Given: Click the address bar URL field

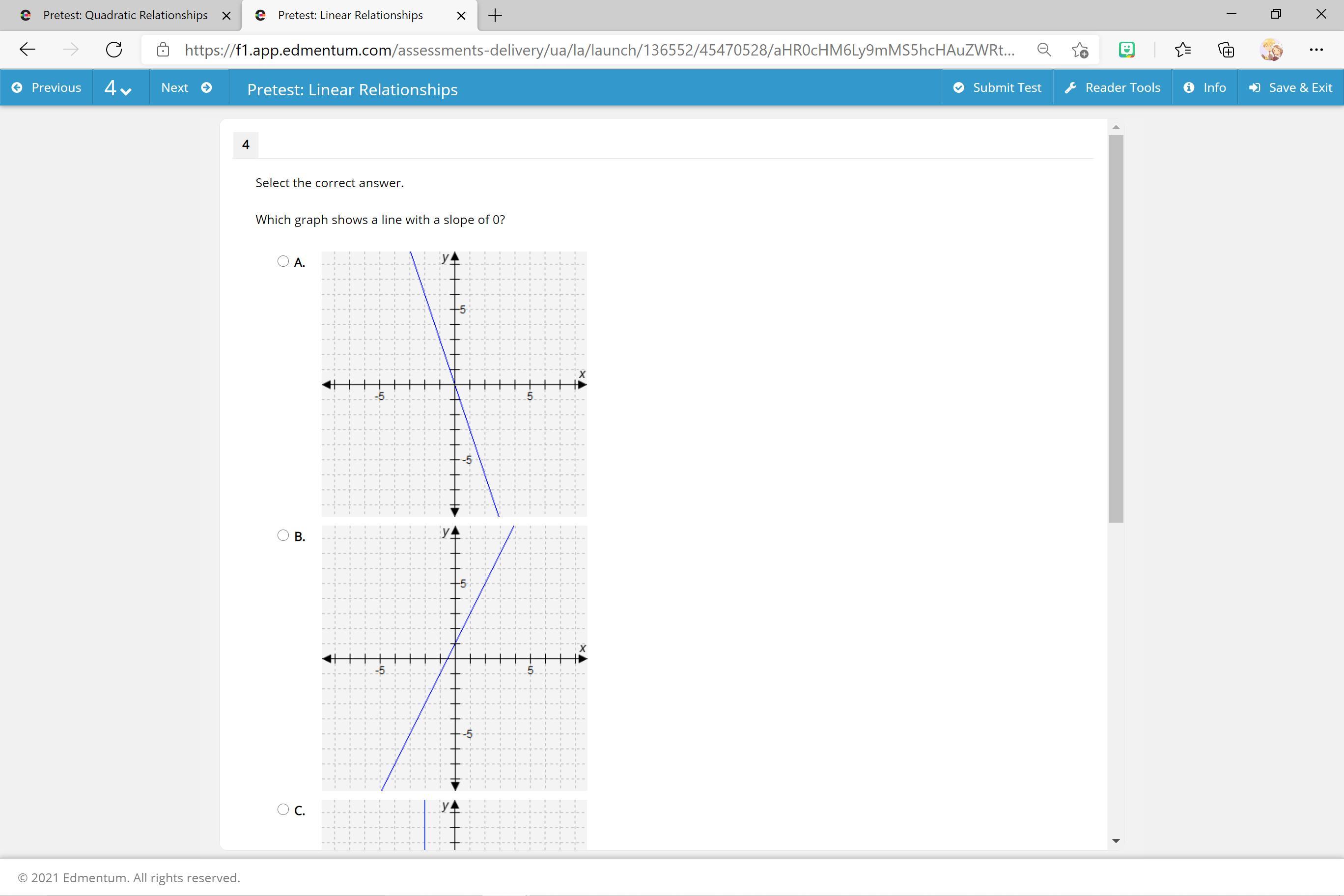Looking at the screenshot, I should click(x=599, y=50).
